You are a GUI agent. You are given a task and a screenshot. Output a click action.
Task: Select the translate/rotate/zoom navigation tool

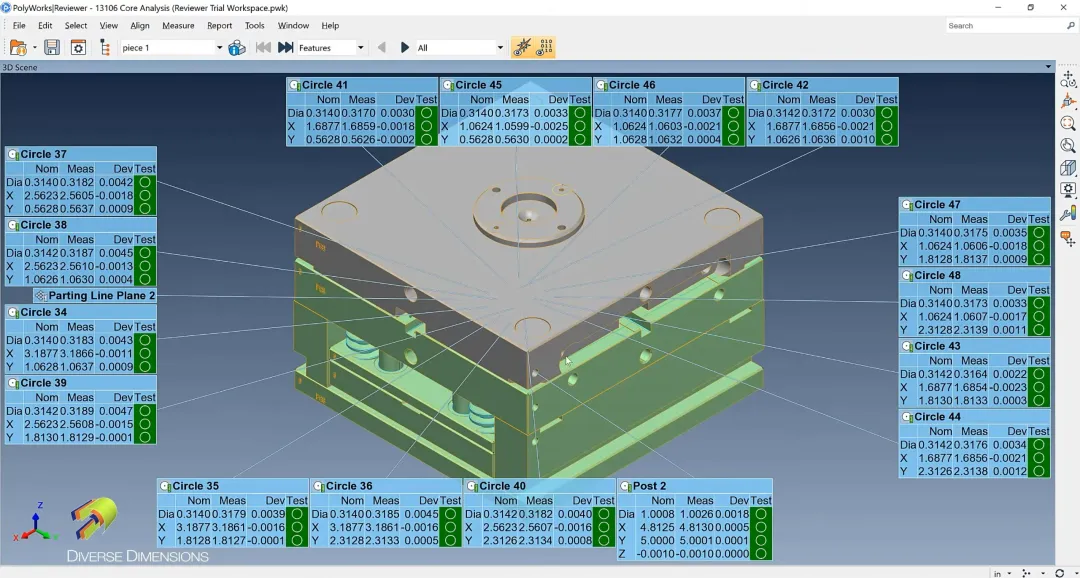click(x=1068, y=79)
